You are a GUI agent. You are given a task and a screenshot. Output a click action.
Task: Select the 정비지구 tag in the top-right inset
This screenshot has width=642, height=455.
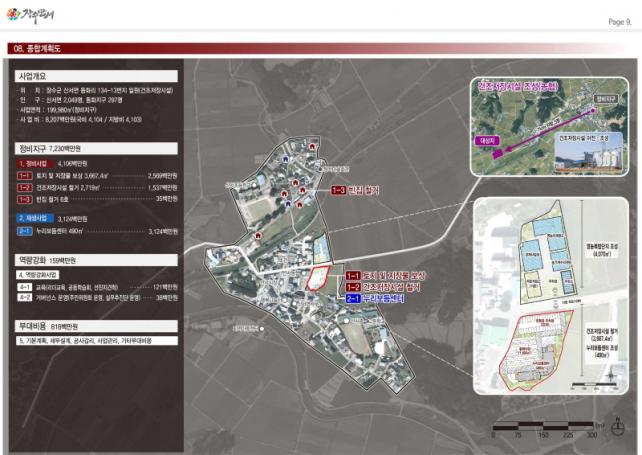click(x=606, y=99)
